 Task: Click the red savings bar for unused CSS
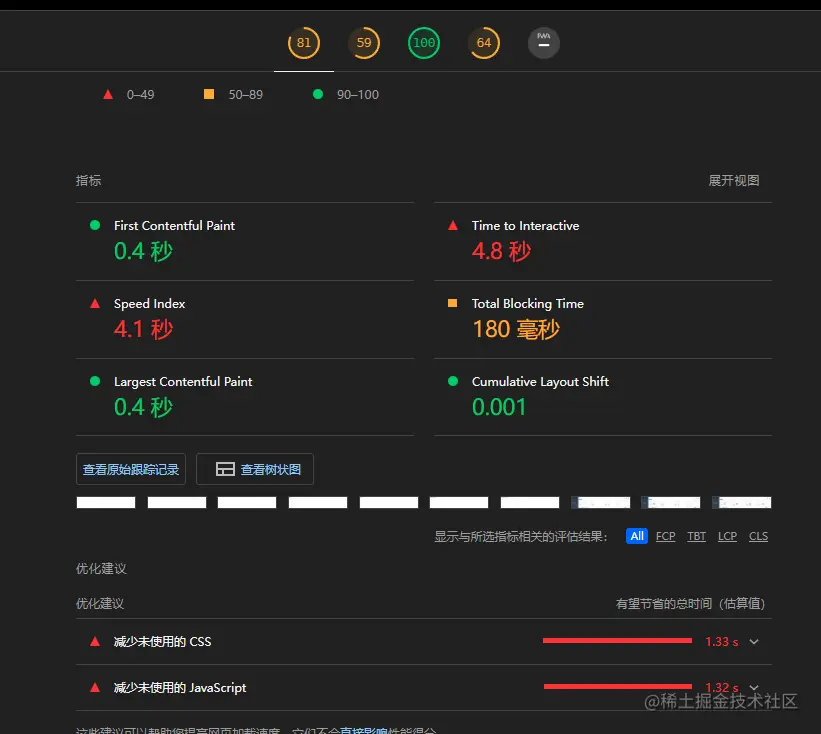(617, 640)
